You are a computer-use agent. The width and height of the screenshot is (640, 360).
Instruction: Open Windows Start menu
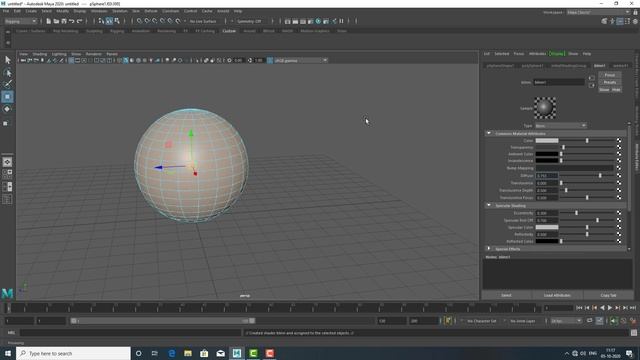pos(8,353)
